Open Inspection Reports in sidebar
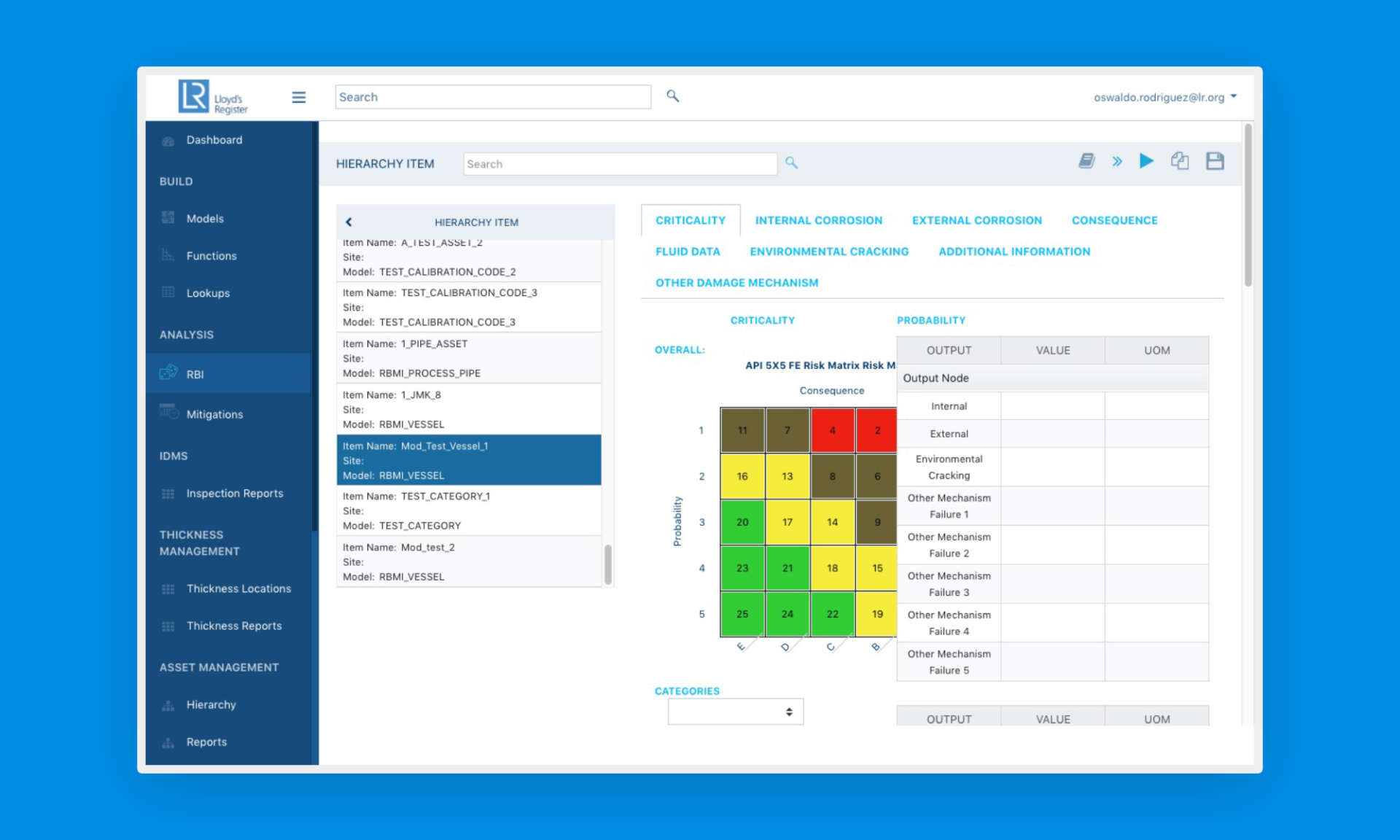 pos(234,494)
